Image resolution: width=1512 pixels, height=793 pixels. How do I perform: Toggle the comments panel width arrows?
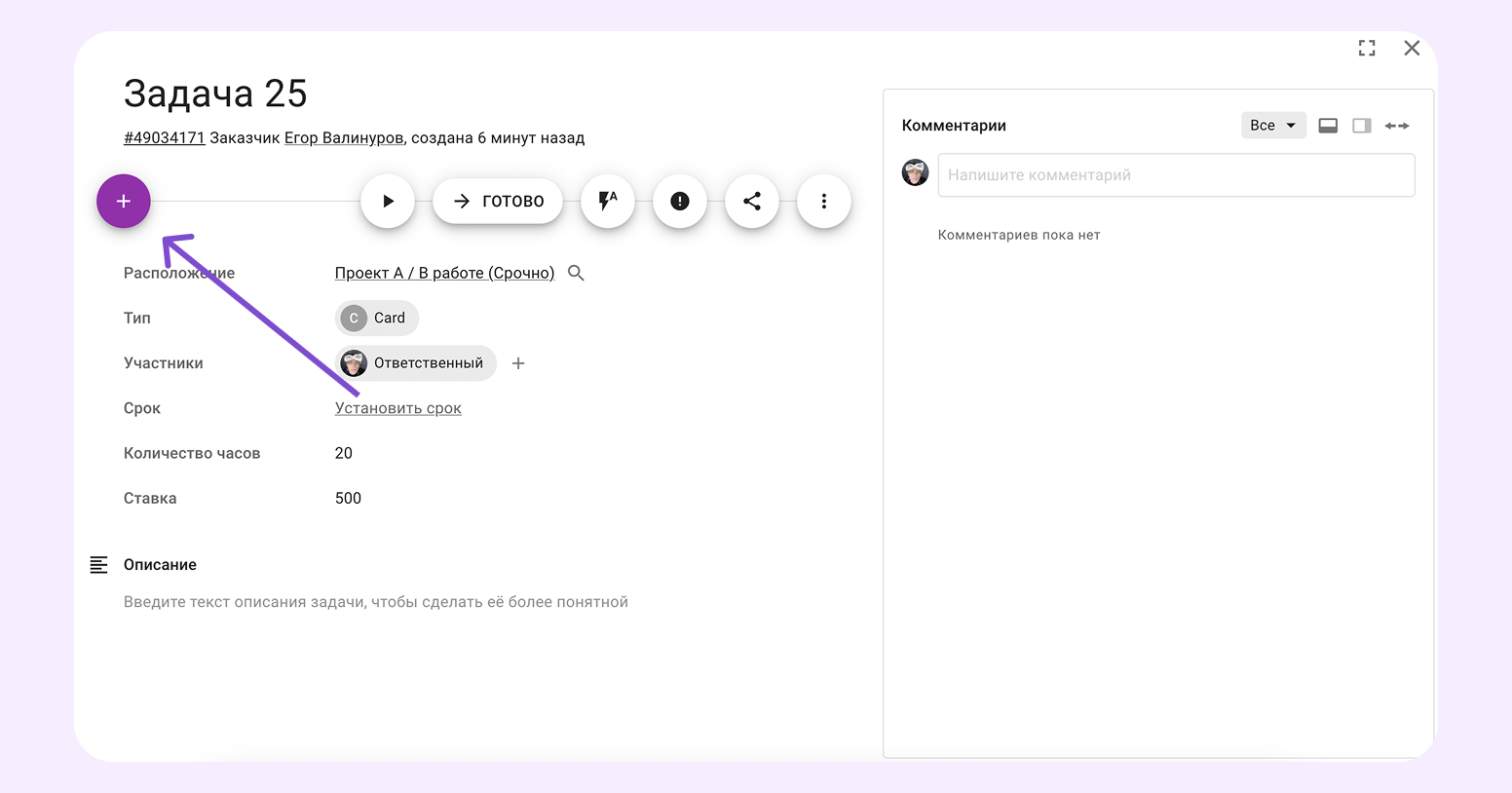(x=1397, y=126)
